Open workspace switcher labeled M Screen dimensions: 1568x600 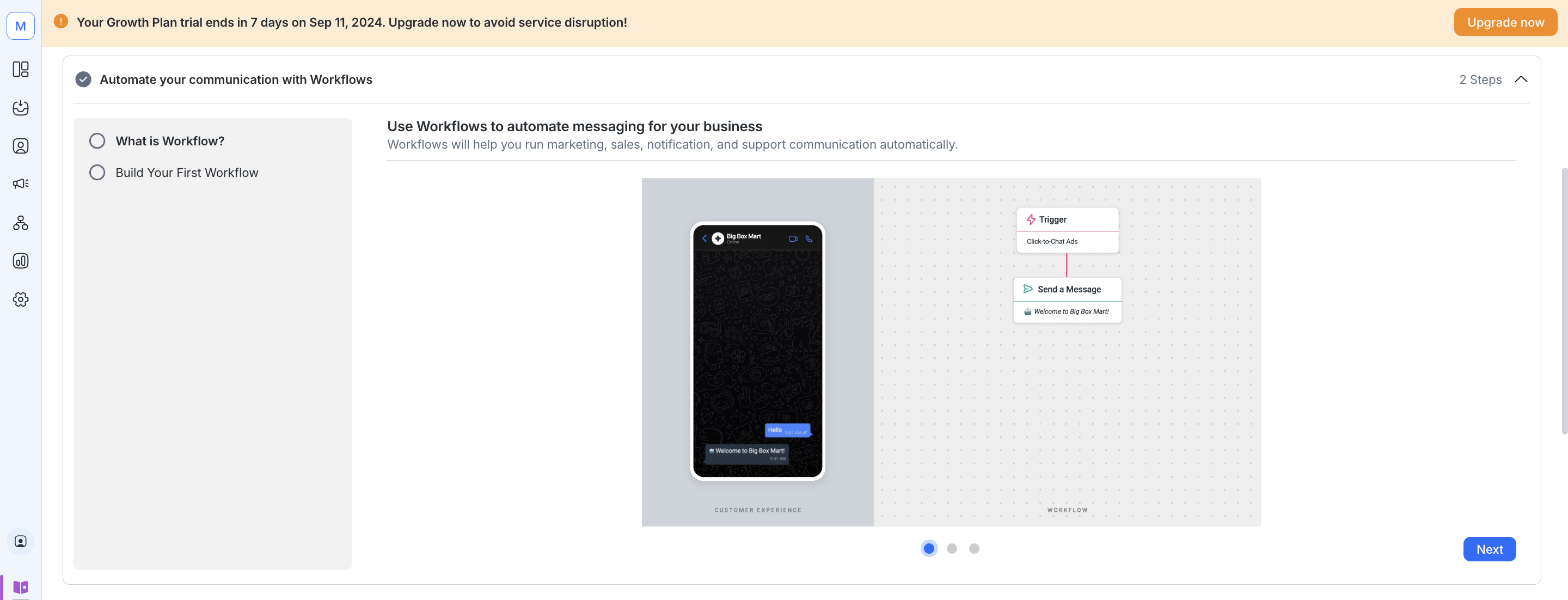coord(21,26)
